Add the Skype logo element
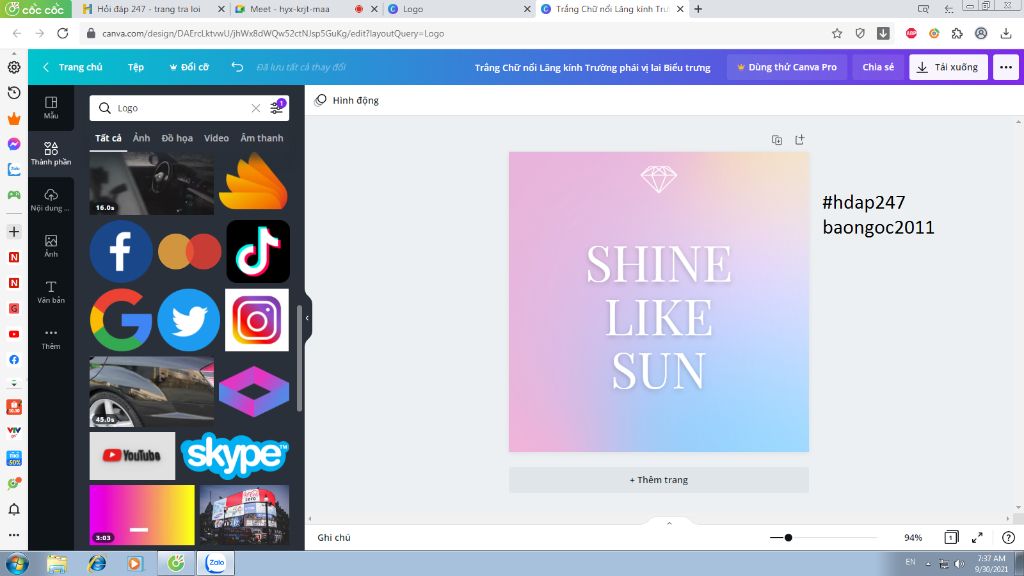The image size is (1024, 576). click(234, 456)
